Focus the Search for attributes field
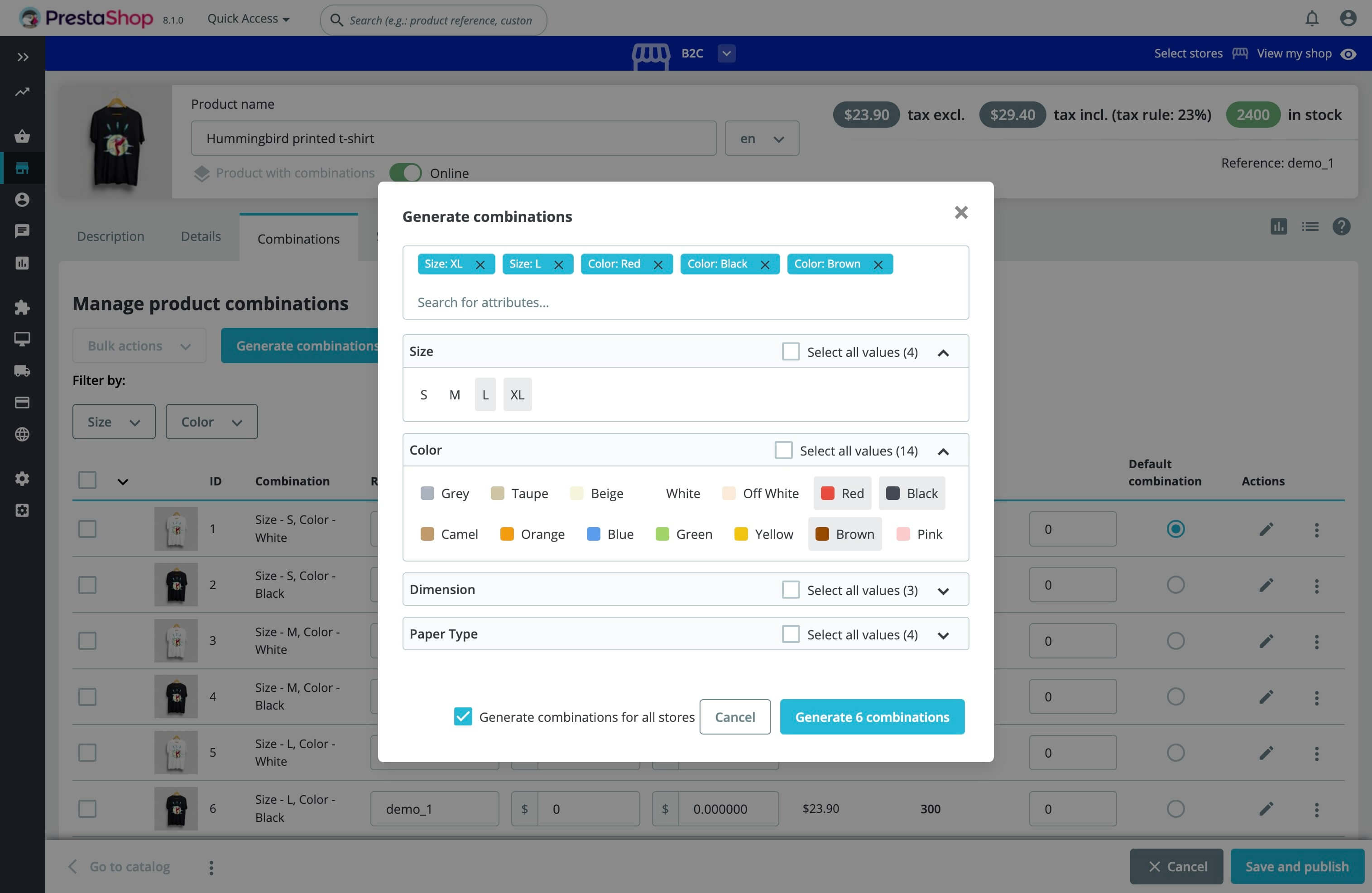 coord(686,302)
